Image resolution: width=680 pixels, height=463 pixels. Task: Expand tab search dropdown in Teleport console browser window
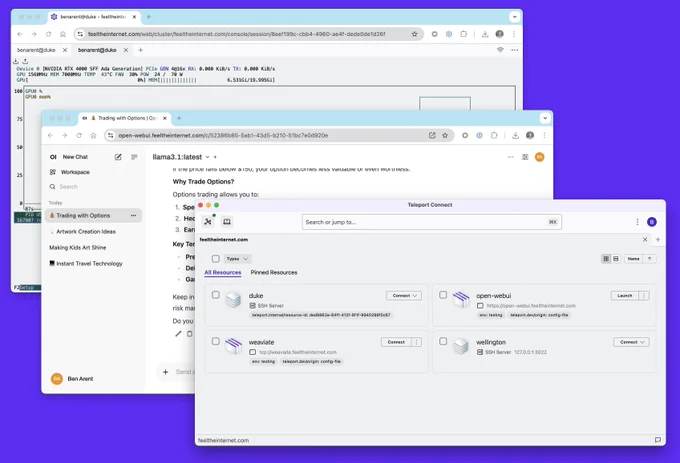click(x=515, y=17)
